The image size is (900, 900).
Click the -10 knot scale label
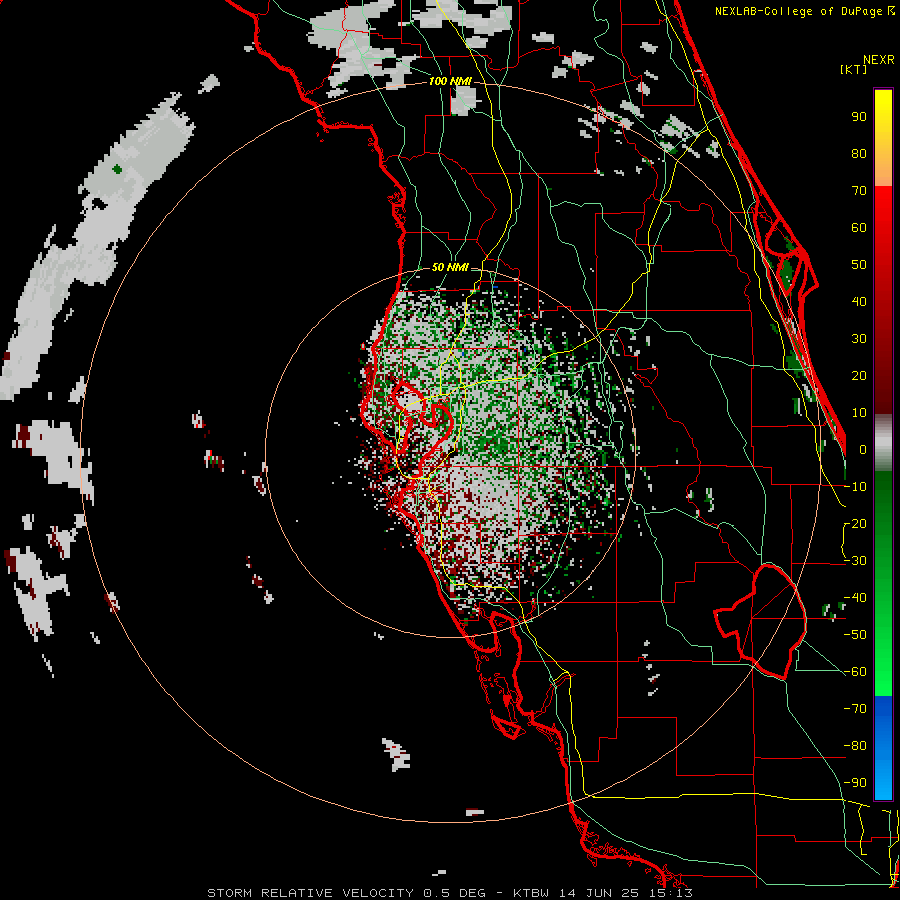click(855, 487)
